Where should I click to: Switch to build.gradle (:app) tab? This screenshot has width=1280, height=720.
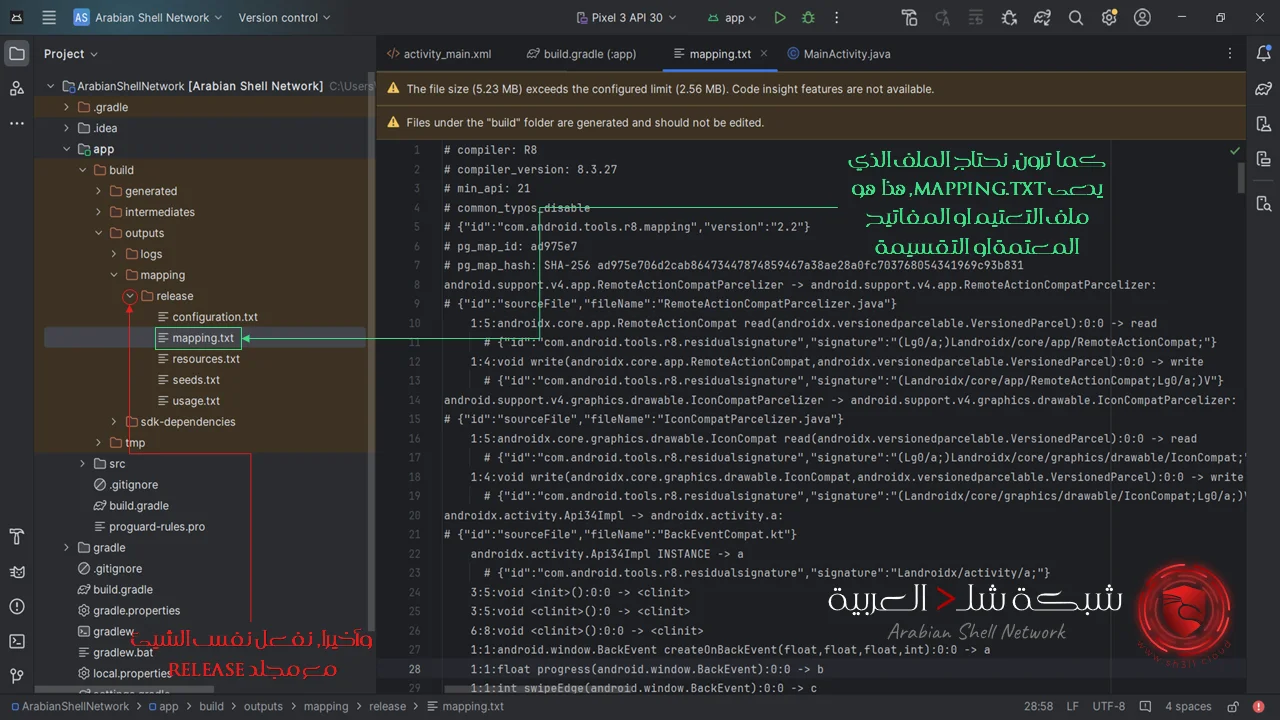(581, 54)
